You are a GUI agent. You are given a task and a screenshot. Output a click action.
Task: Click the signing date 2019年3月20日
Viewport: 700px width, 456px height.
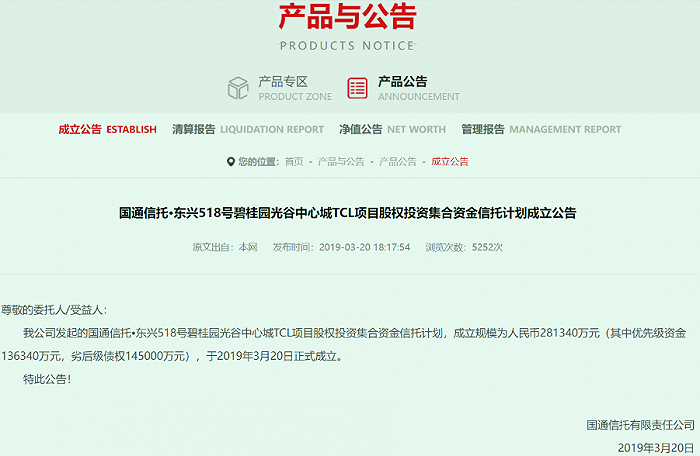[x=656, y=448]
